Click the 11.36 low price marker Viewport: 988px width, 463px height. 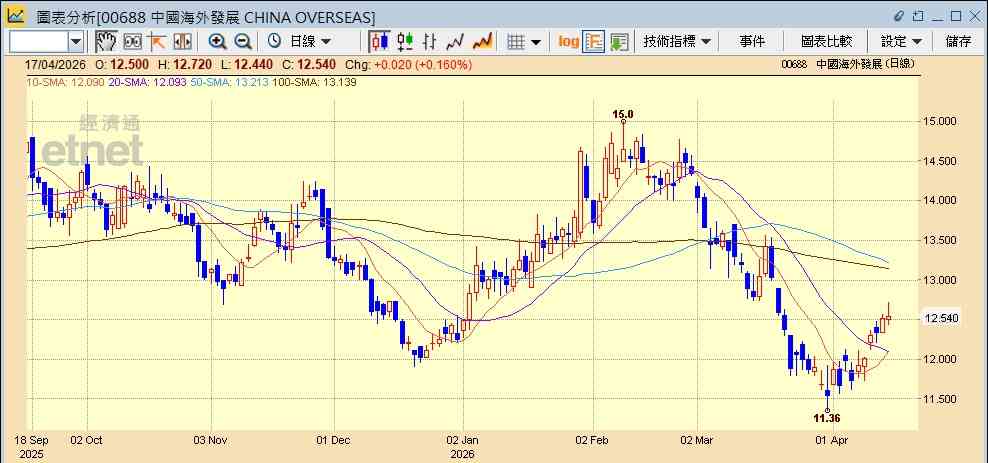pyautogui.click(x=827, y=418)
